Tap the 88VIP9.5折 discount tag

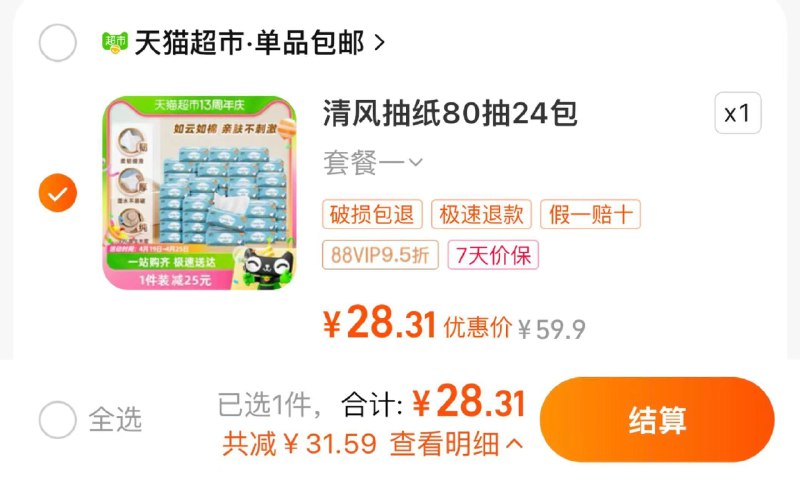point(380,254)
